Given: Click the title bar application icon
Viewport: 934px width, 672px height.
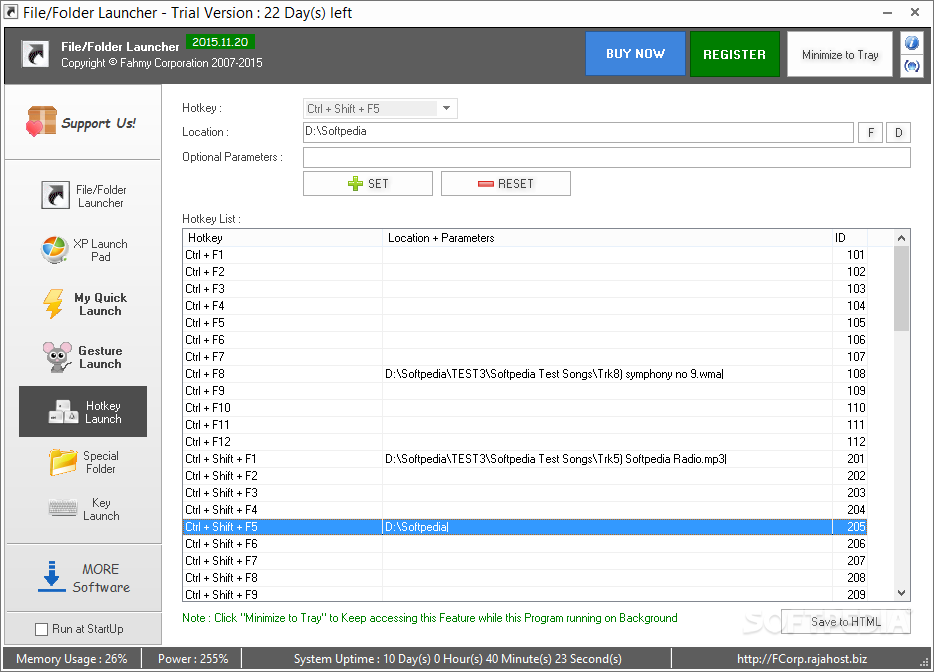Looking at the screenshot, I should 11,12.
